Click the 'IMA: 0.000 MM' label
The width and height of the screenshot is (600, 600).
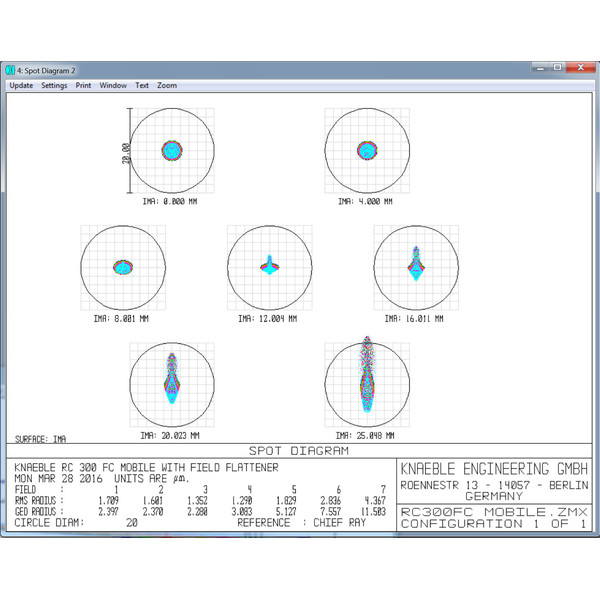pyautogui.click(x=170, y=201)
